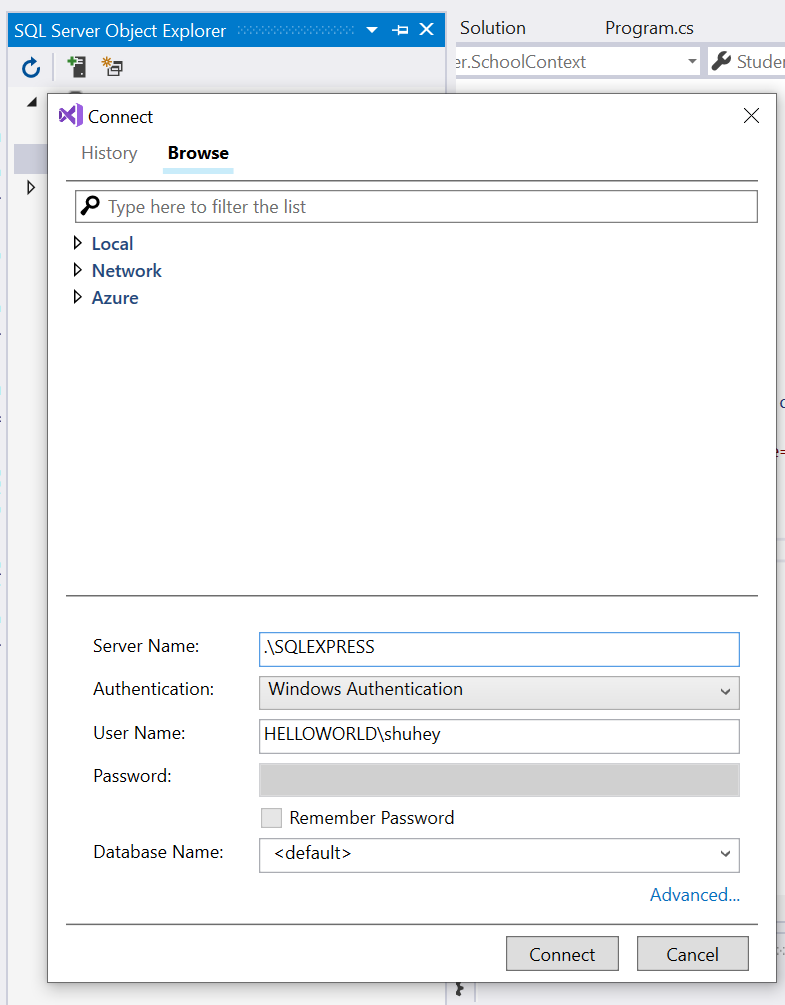Select the Azure tree node label

pos(115,297)
